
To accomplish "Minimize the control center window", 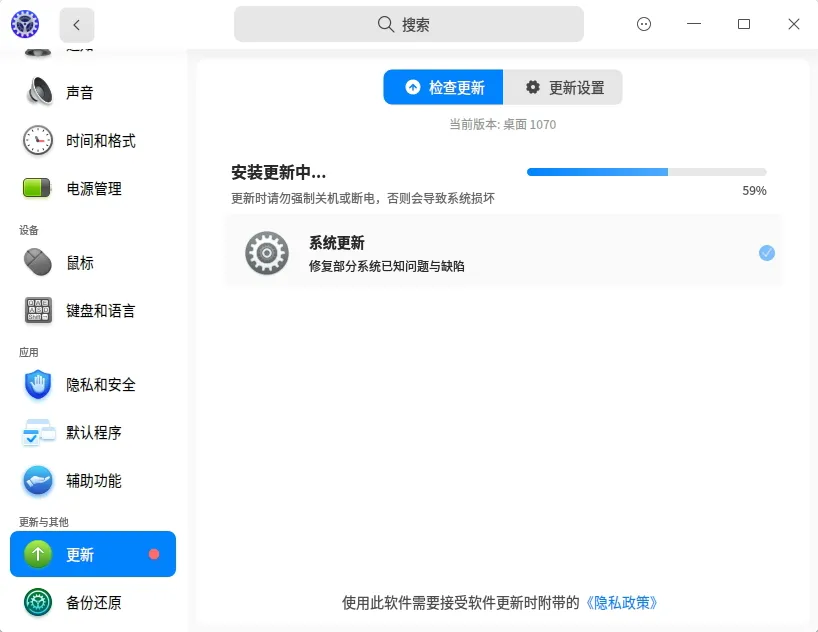I will 694,24.
